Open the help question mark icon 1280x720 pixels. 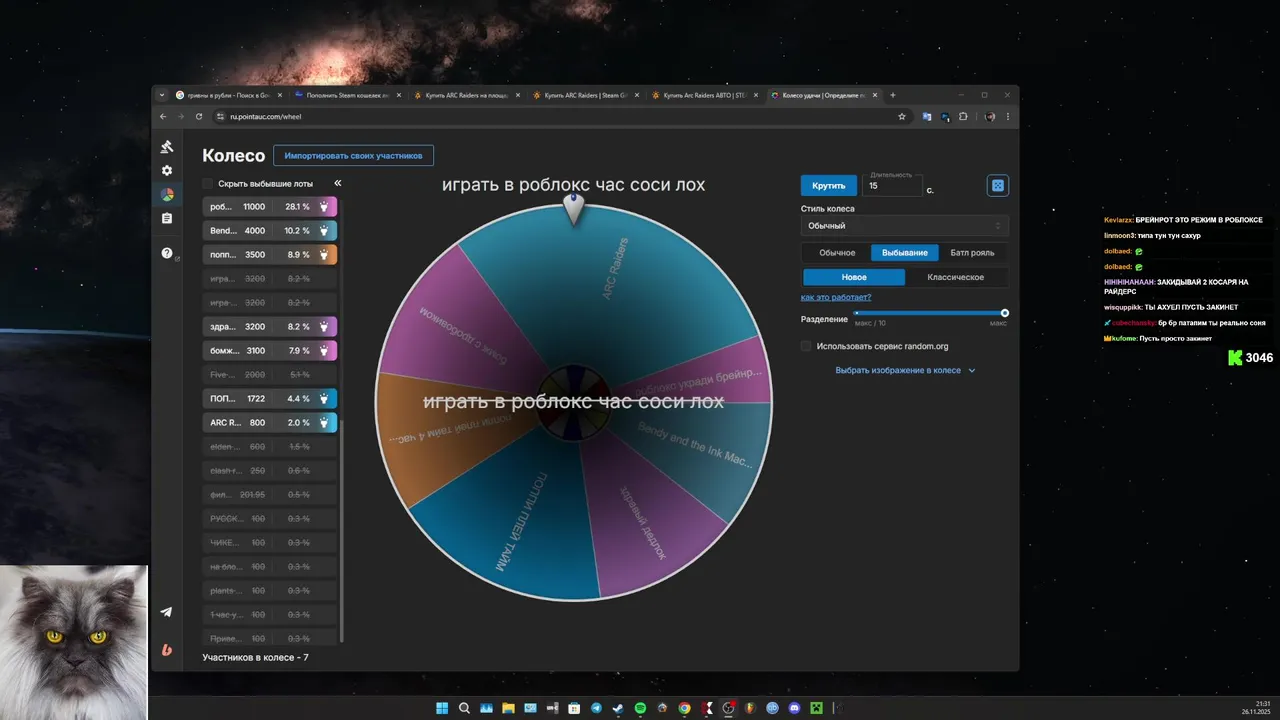click(x=167, y=253)
